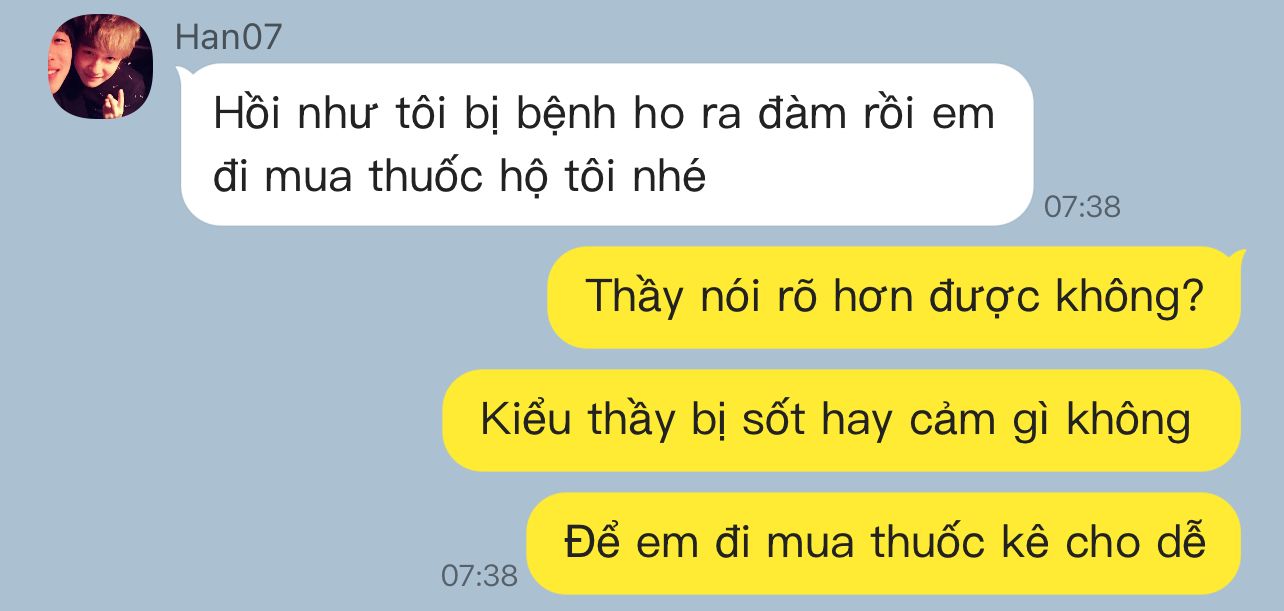Click the line 'đi mua thuốc hộ tôi nhé'
1284x611 pixels.
(460, 177)
